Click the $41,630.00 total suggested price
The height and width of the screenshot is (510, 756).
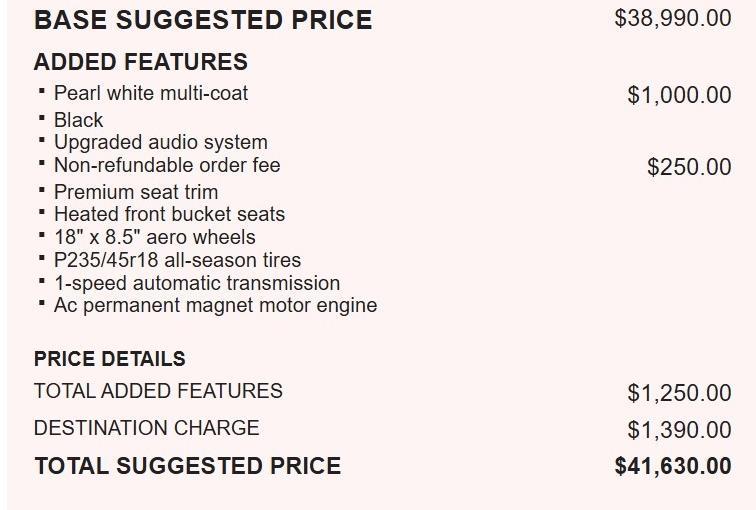pyautogui.click(x=673, y=466)
